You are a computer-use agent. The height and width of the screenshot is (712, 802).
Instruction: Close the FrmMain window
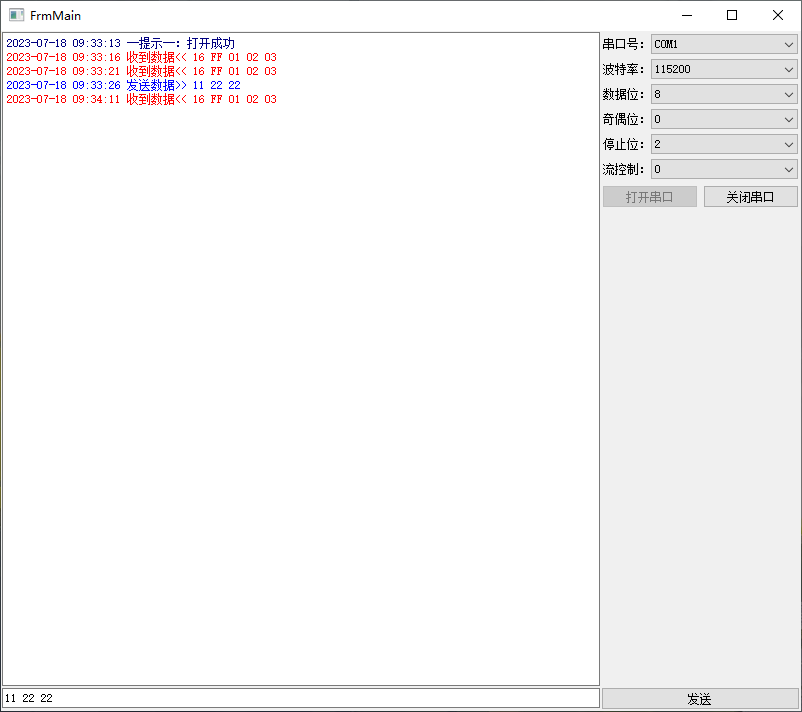pos(777,15)
